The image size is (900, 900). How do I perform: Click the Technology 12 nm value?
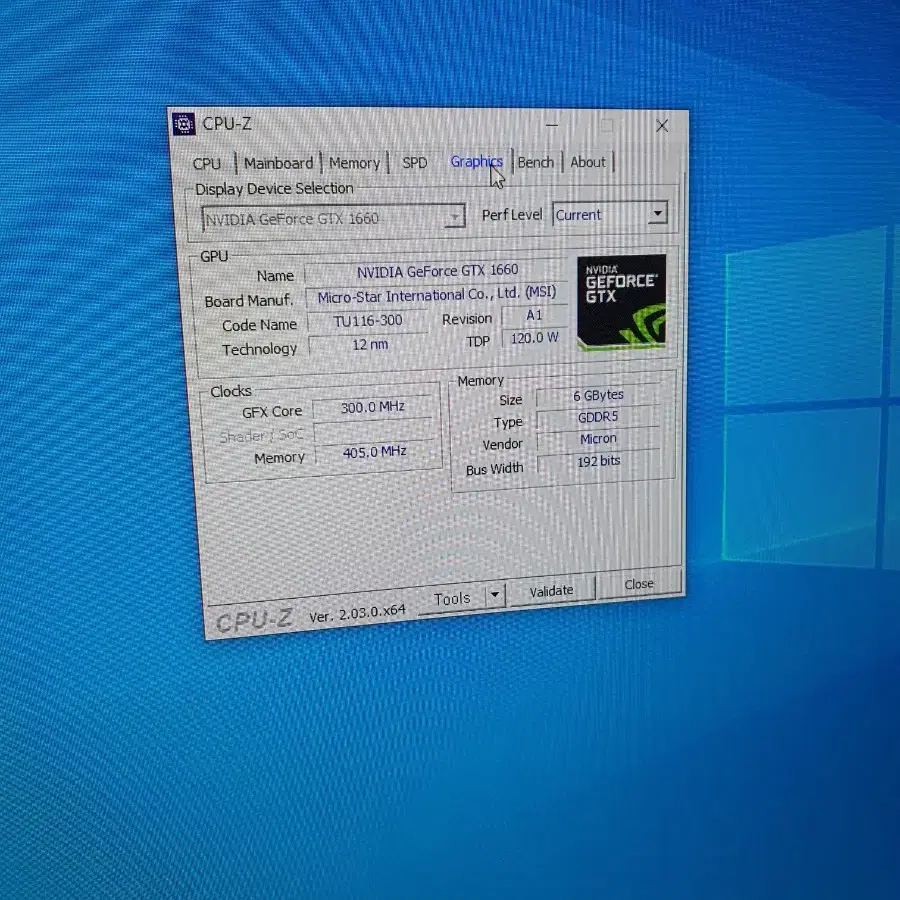[x=370, y=344]
